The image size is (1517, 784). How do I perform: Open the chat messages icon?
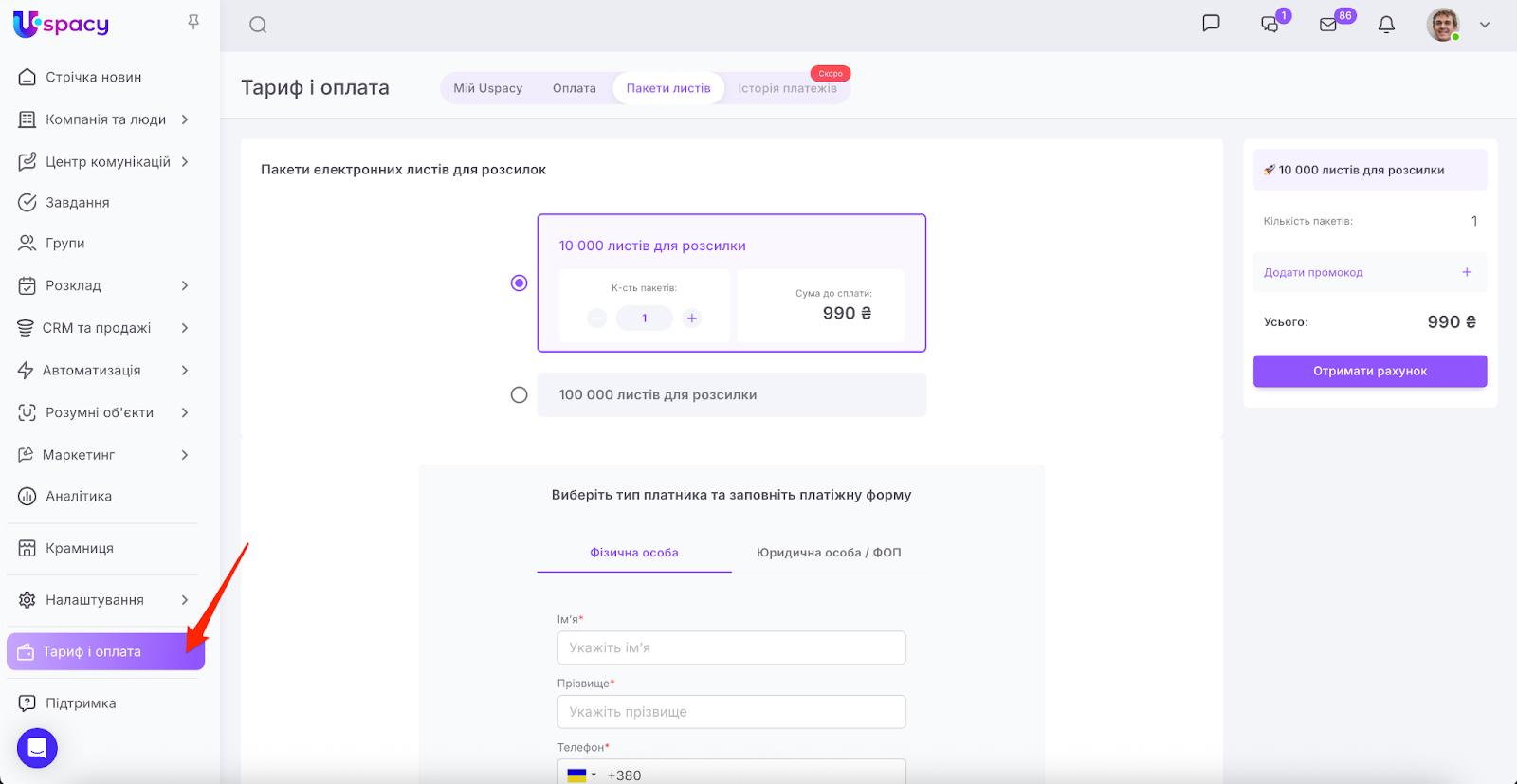tap(1211, 24)
